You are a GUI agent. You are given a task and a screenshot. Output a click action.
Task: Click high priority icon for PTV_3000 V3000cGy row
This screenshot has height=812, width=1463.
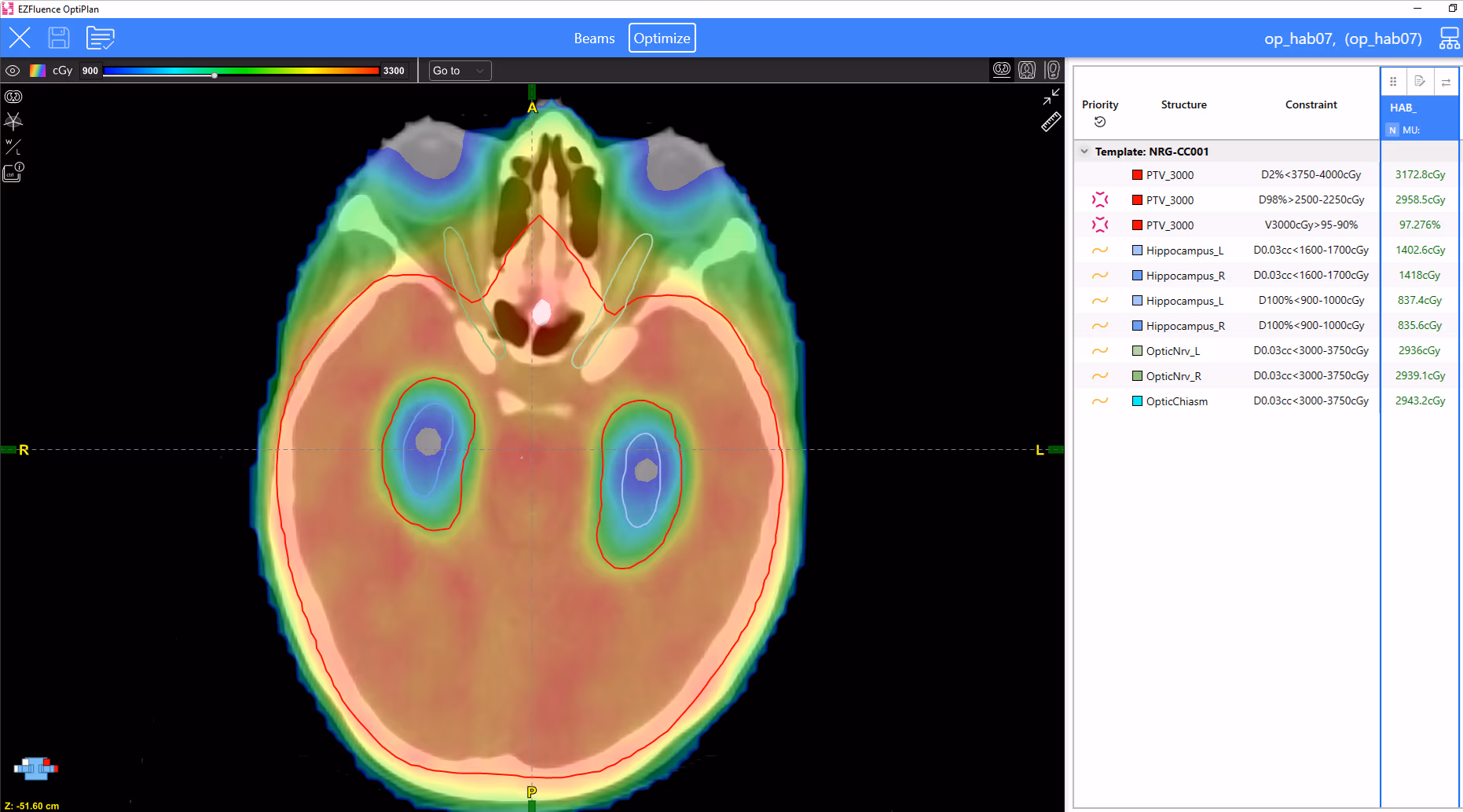click(x=1100, y=225)
